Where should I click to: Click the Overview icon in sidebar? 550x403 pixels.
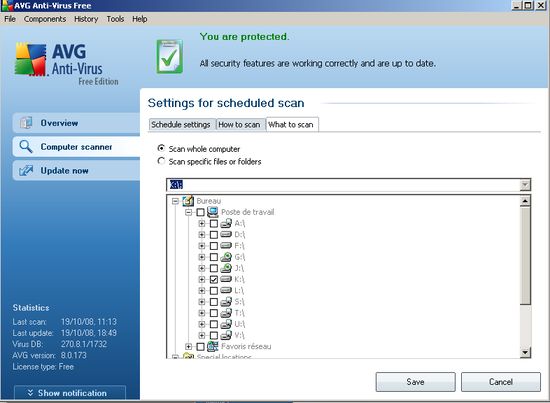tap(26, 123)
